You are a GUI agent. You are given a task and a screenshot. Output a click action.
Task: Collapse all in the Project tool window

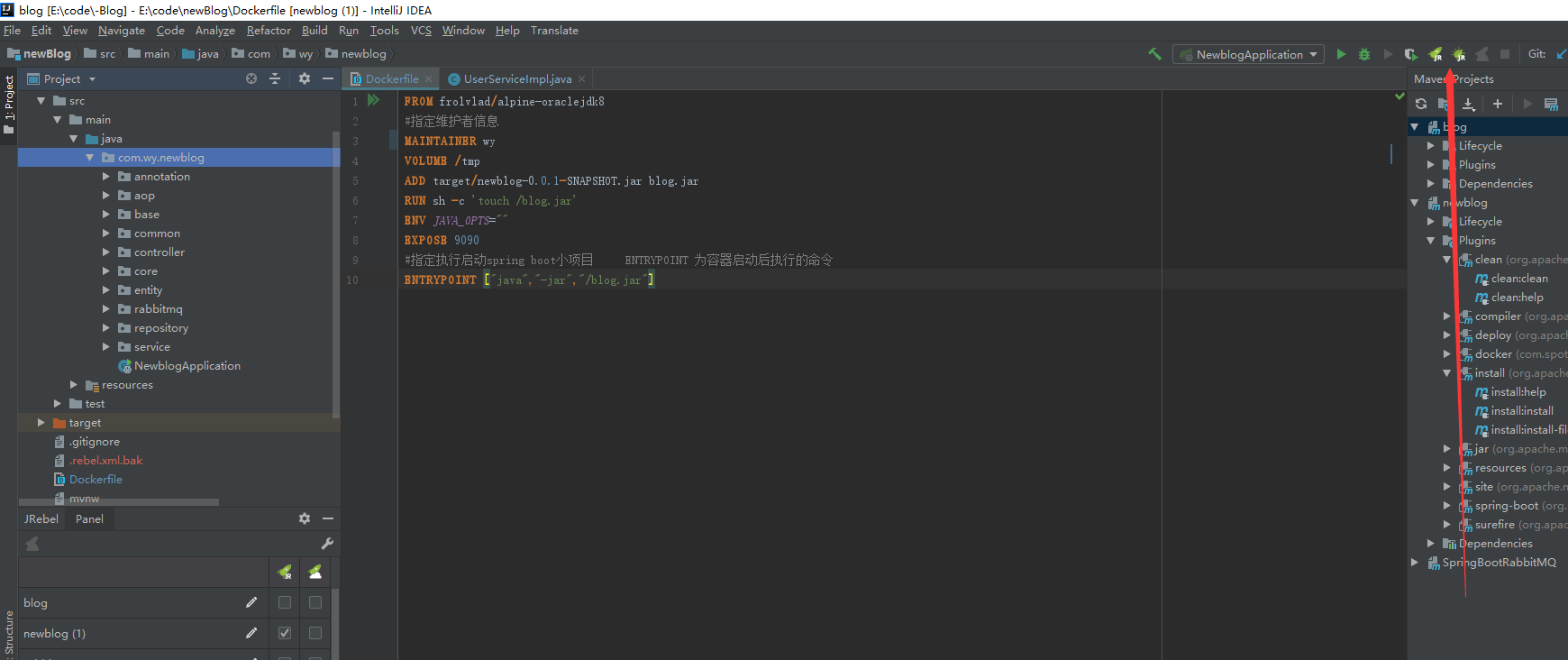[x=275, y=79]
